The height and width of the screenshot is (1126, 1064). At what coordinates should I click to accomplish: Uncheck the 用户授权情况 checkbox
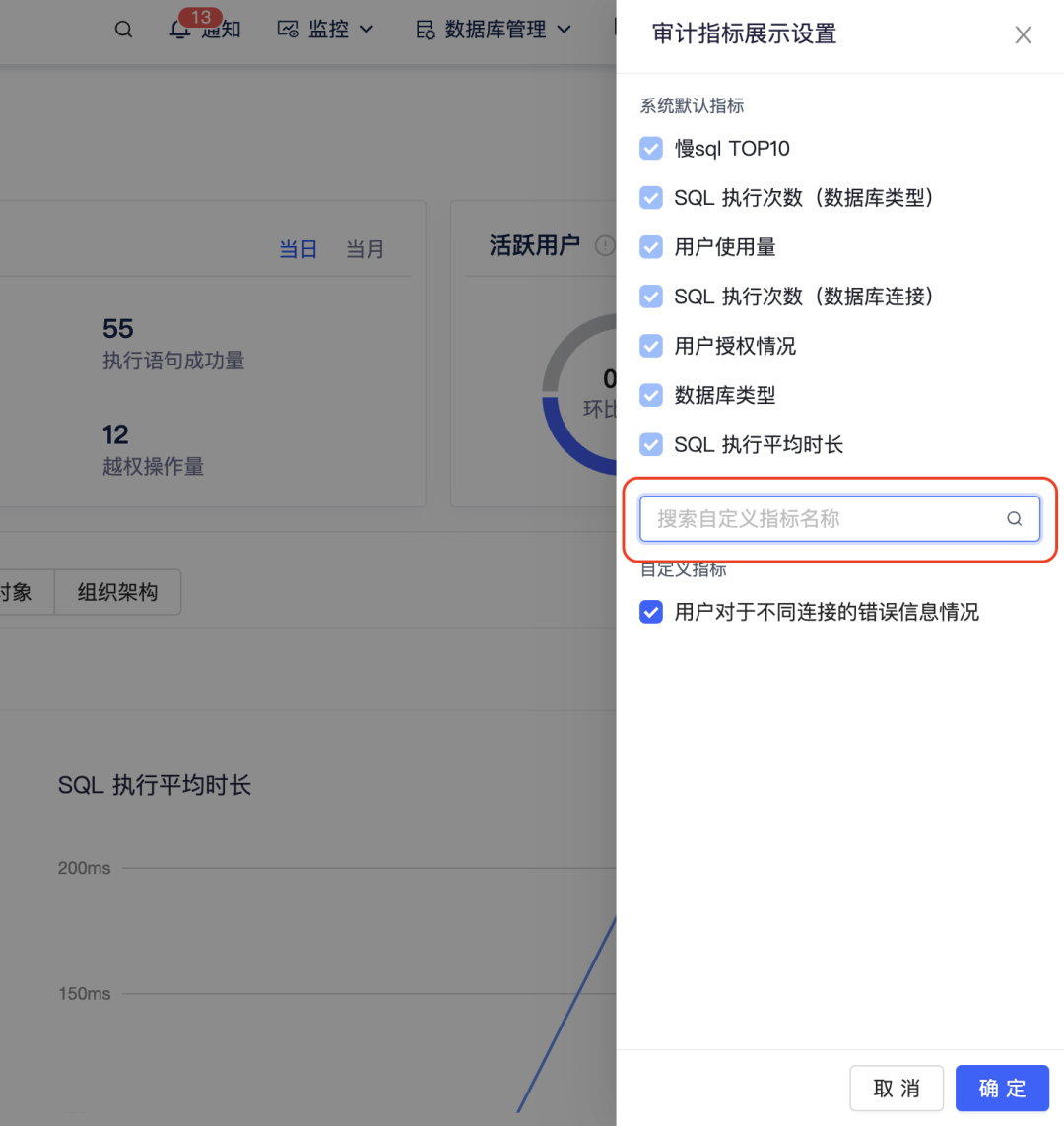point(651,346)
